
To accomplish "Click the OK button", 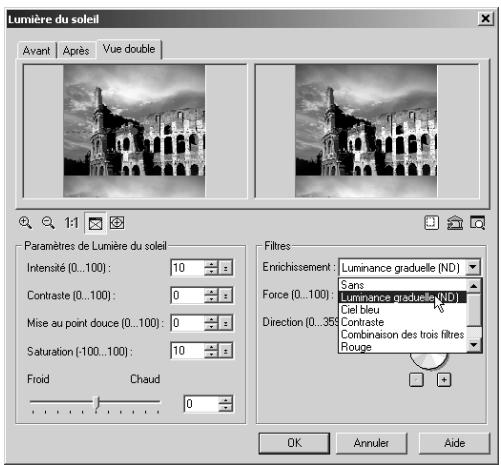I will tap(294, 443).
